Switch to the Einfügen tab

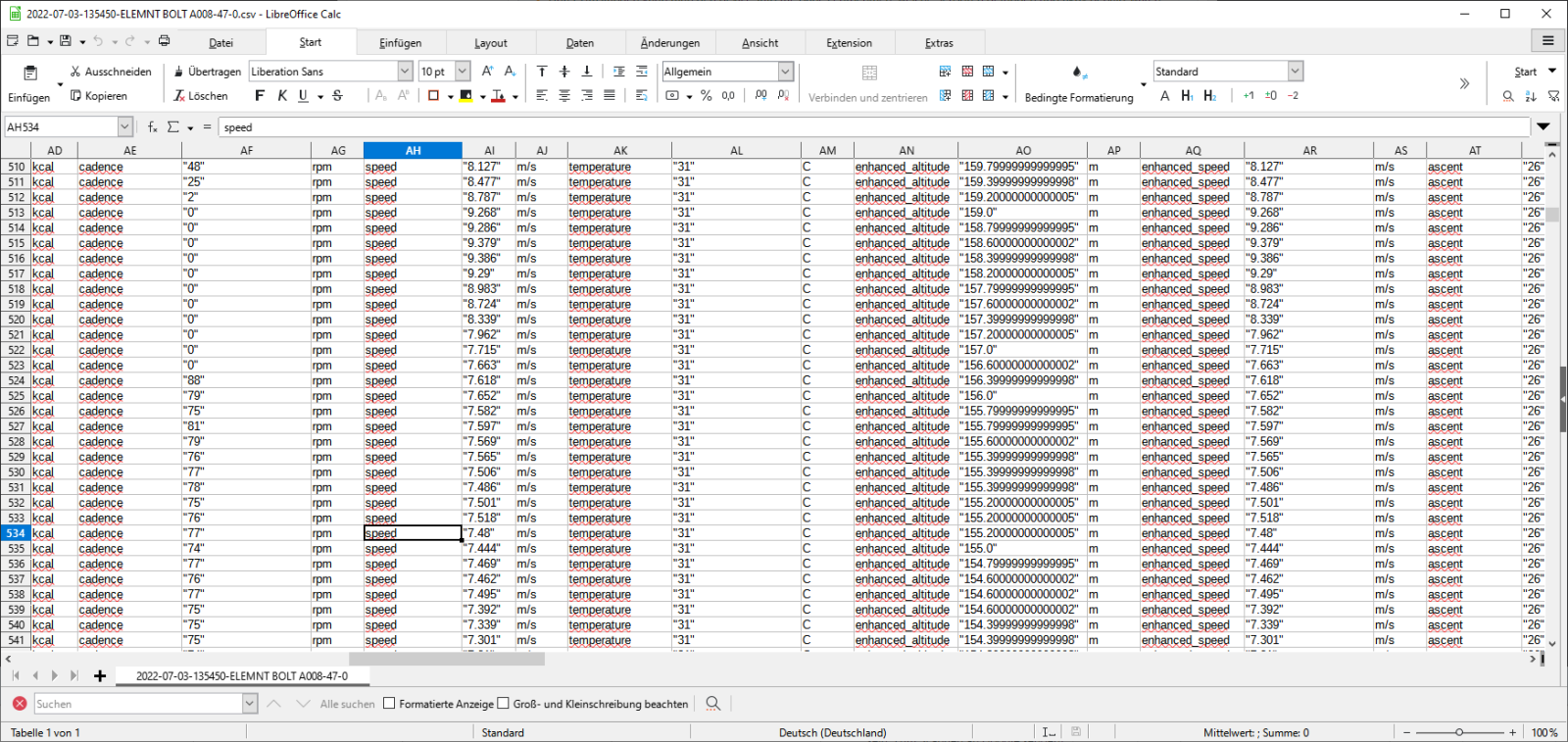(400, 43)
